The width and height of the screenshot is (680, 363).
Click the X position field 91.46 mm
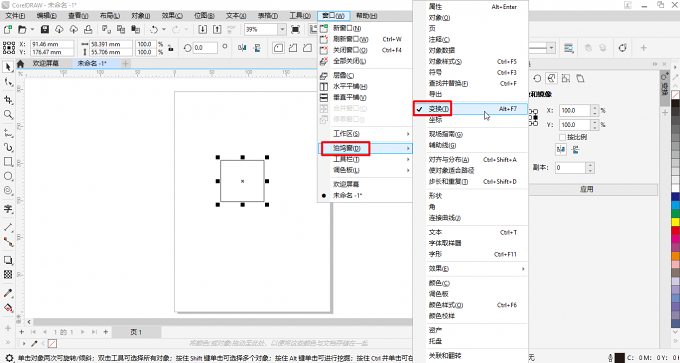53,44
